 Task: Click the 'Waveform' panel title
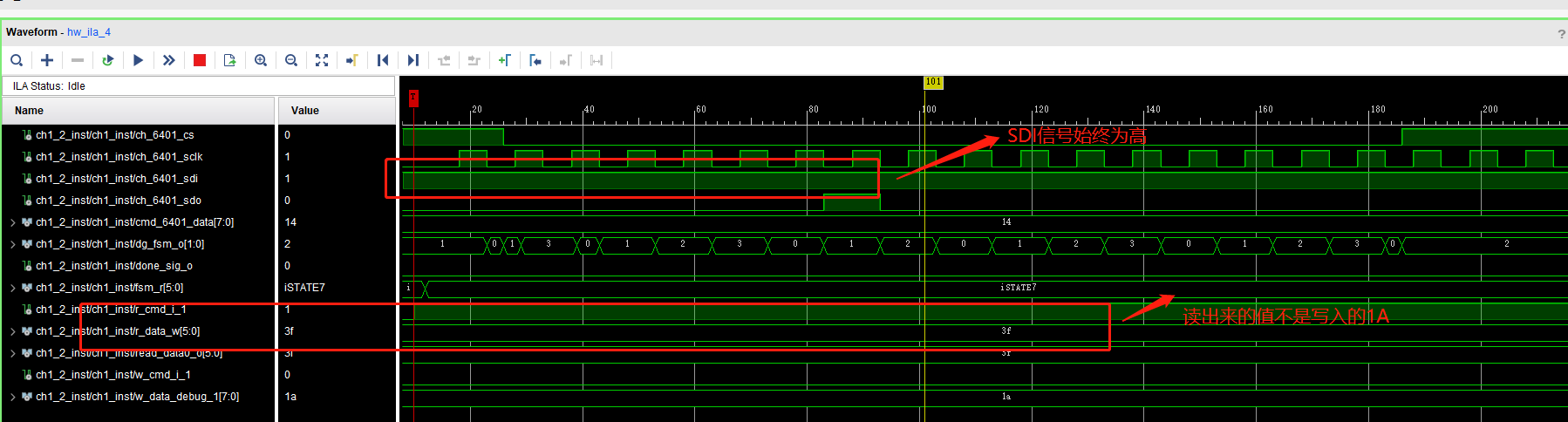(31, 32)
